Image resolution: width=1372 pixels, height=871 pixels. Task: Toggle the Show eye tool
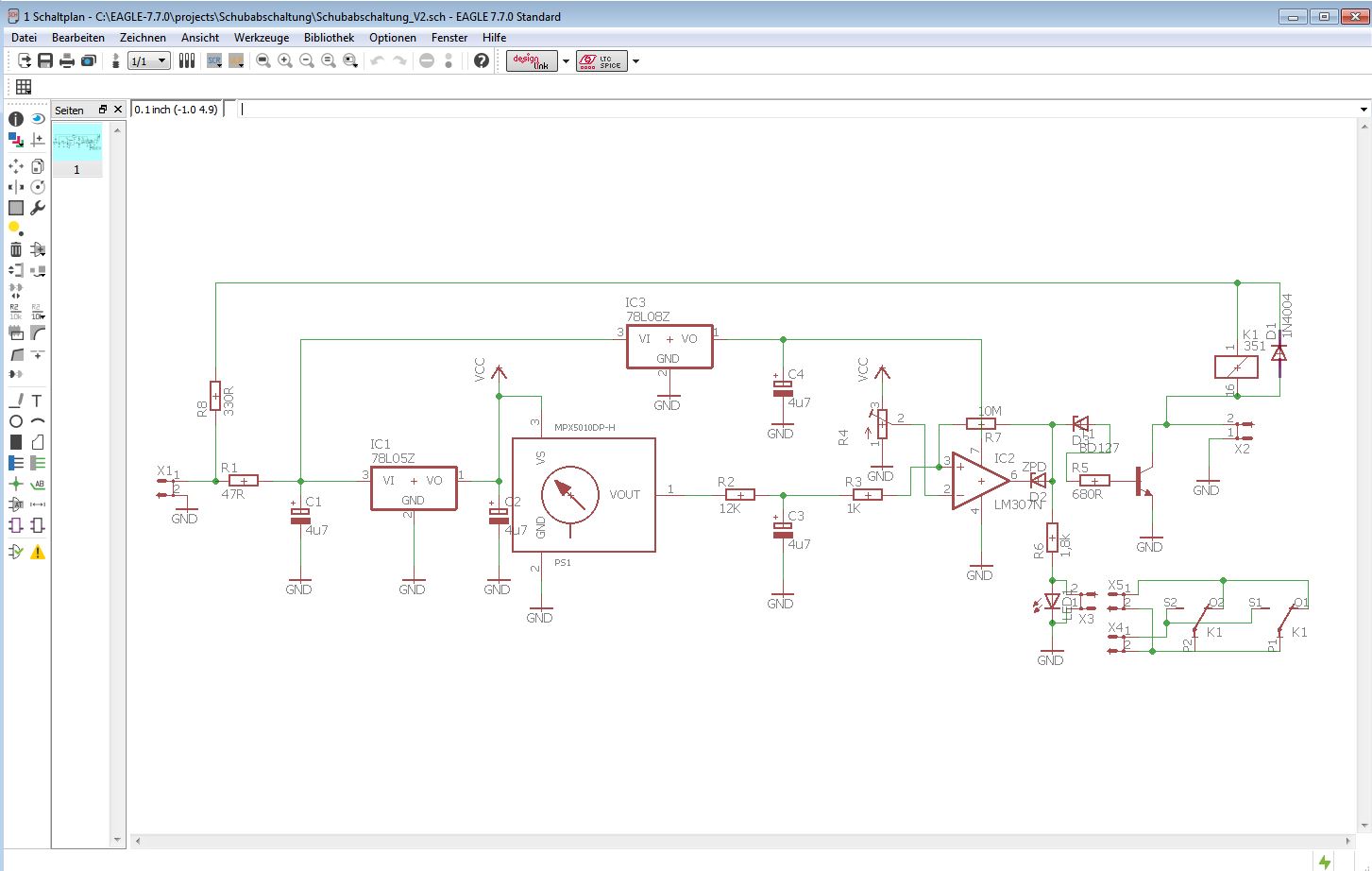[x=38, y=119]
